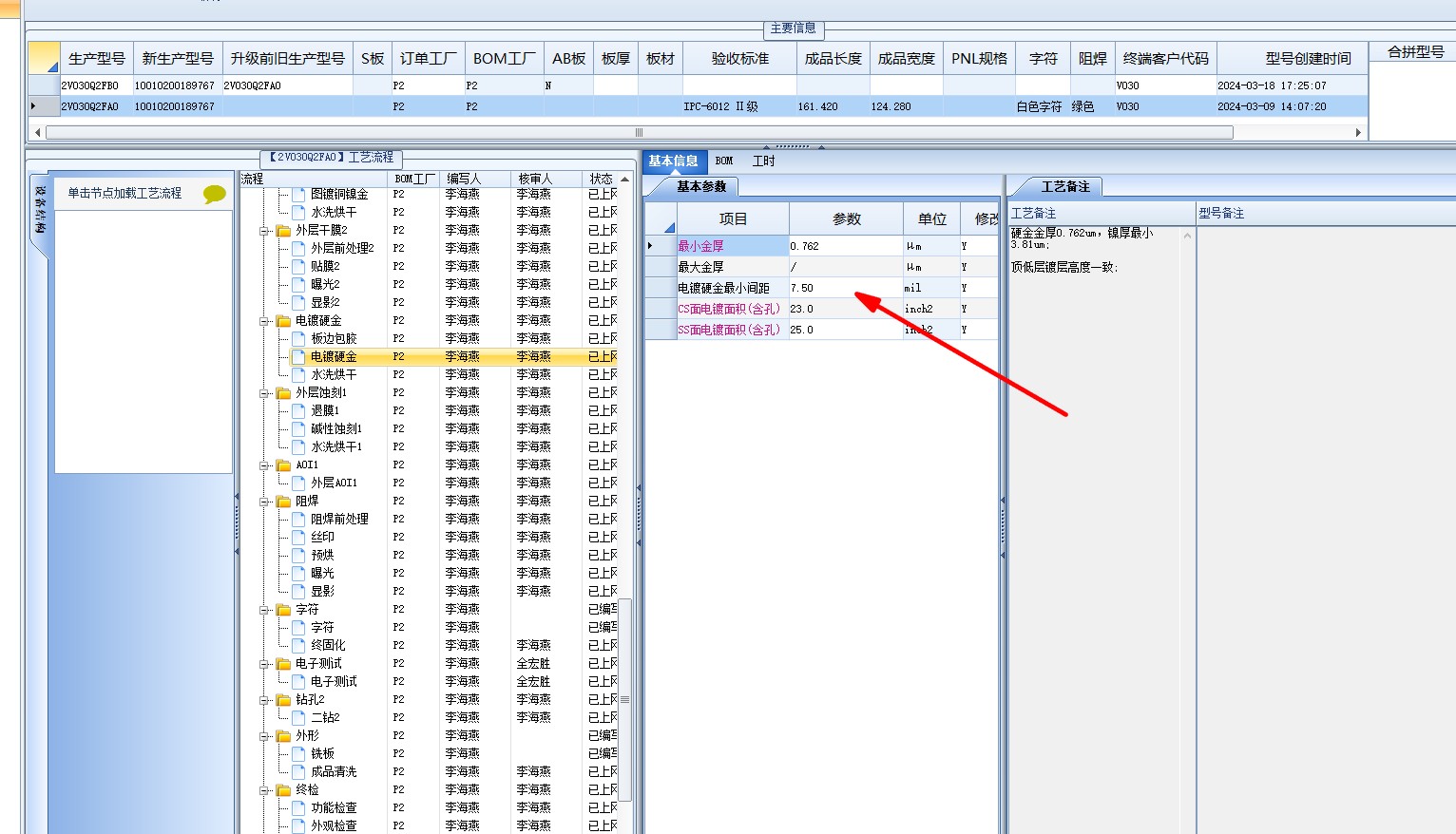Click the document icon beside 丝印
This screenshot has height=834, width=1456.
pos(298,537)
